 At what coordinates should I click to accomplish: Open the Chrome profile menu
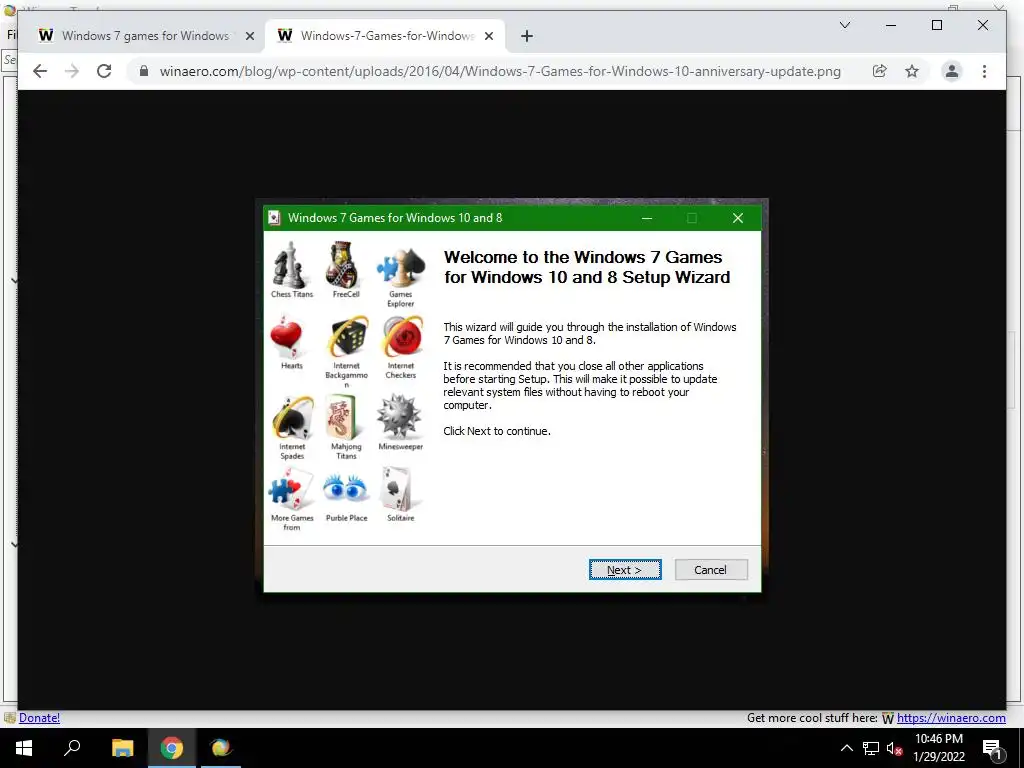[x=952, y=71]
